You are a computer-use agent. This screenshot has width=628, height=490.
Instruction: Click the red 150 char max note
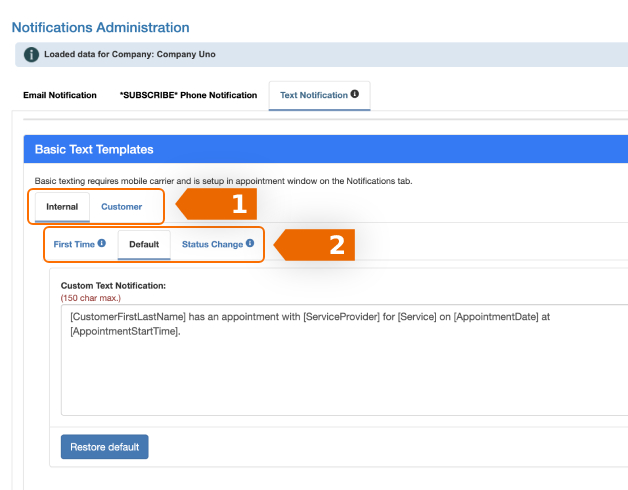tap(89, 298)
